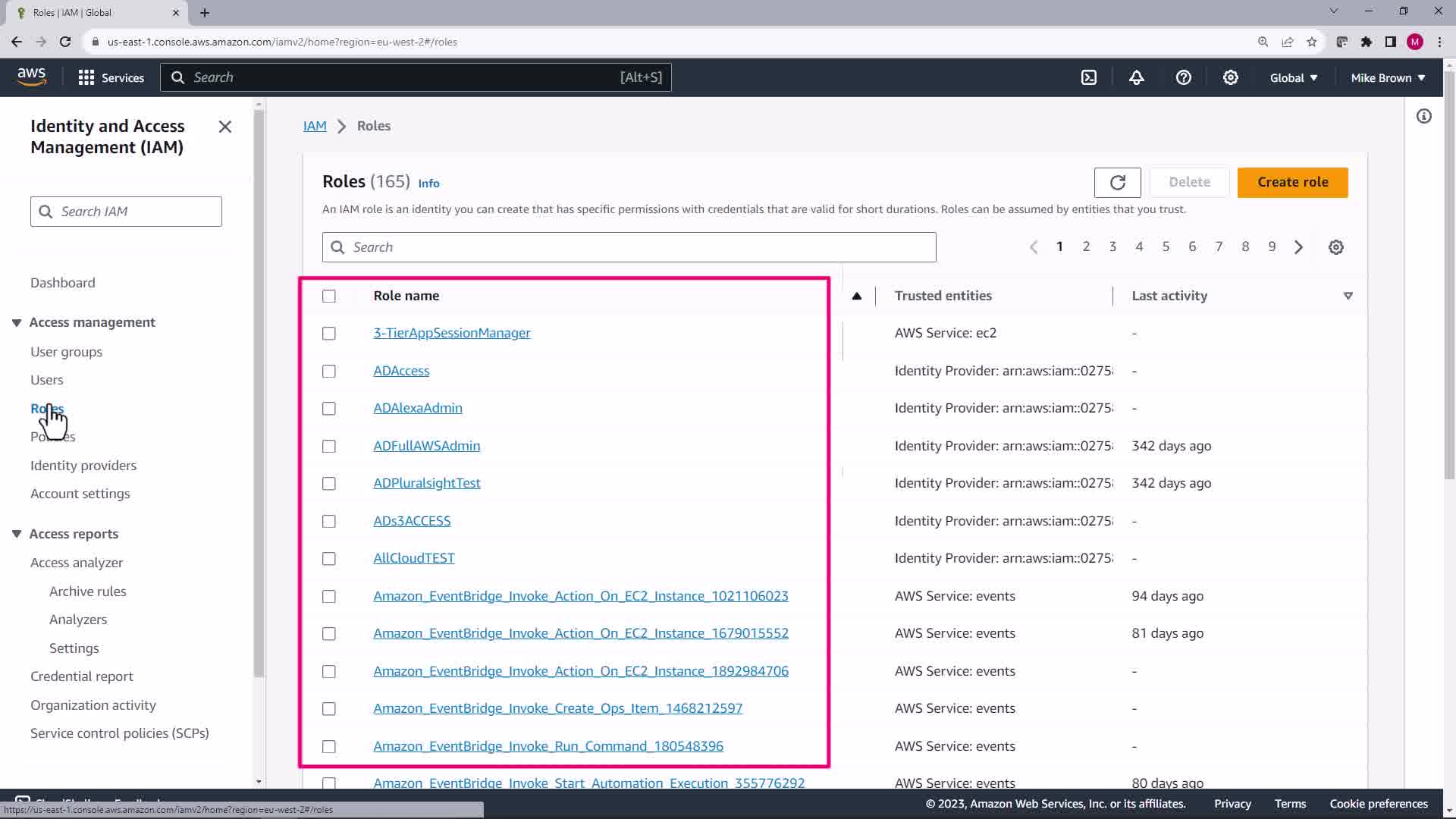Check the ADAccess role checkbox

[328, 371]
